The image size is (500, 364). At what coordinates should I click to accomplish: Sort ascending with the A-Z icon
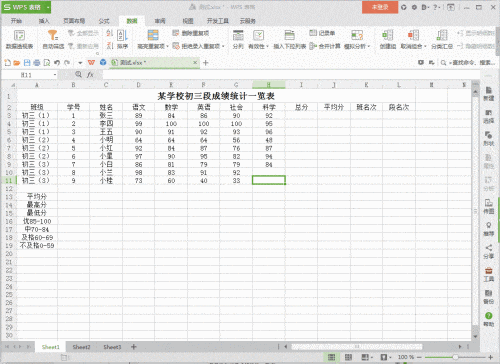[x=110, y=33]
